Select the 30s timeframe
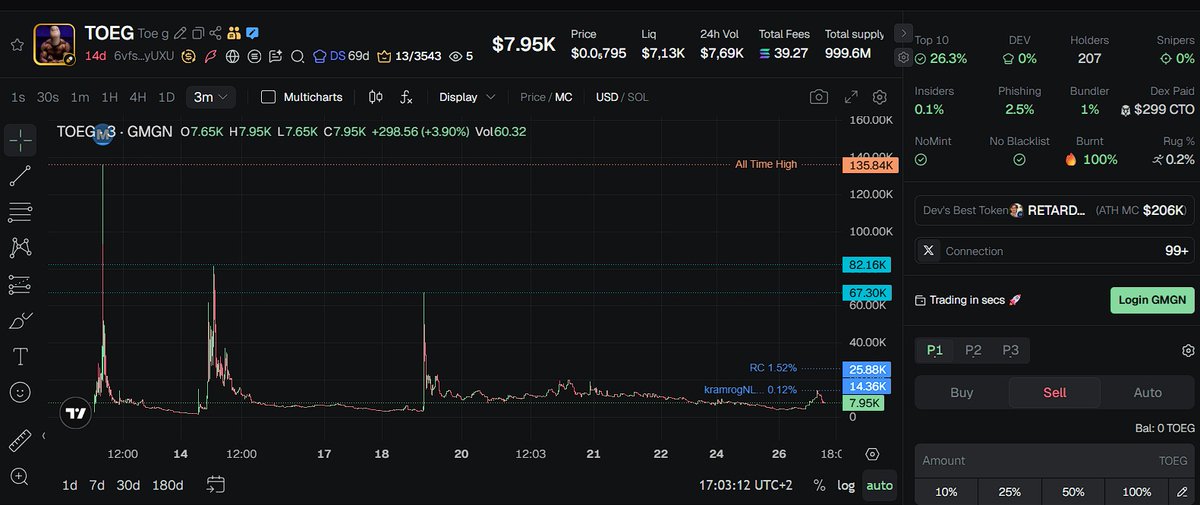This screenshot has width=1200, height=505. tap(47, 97)
